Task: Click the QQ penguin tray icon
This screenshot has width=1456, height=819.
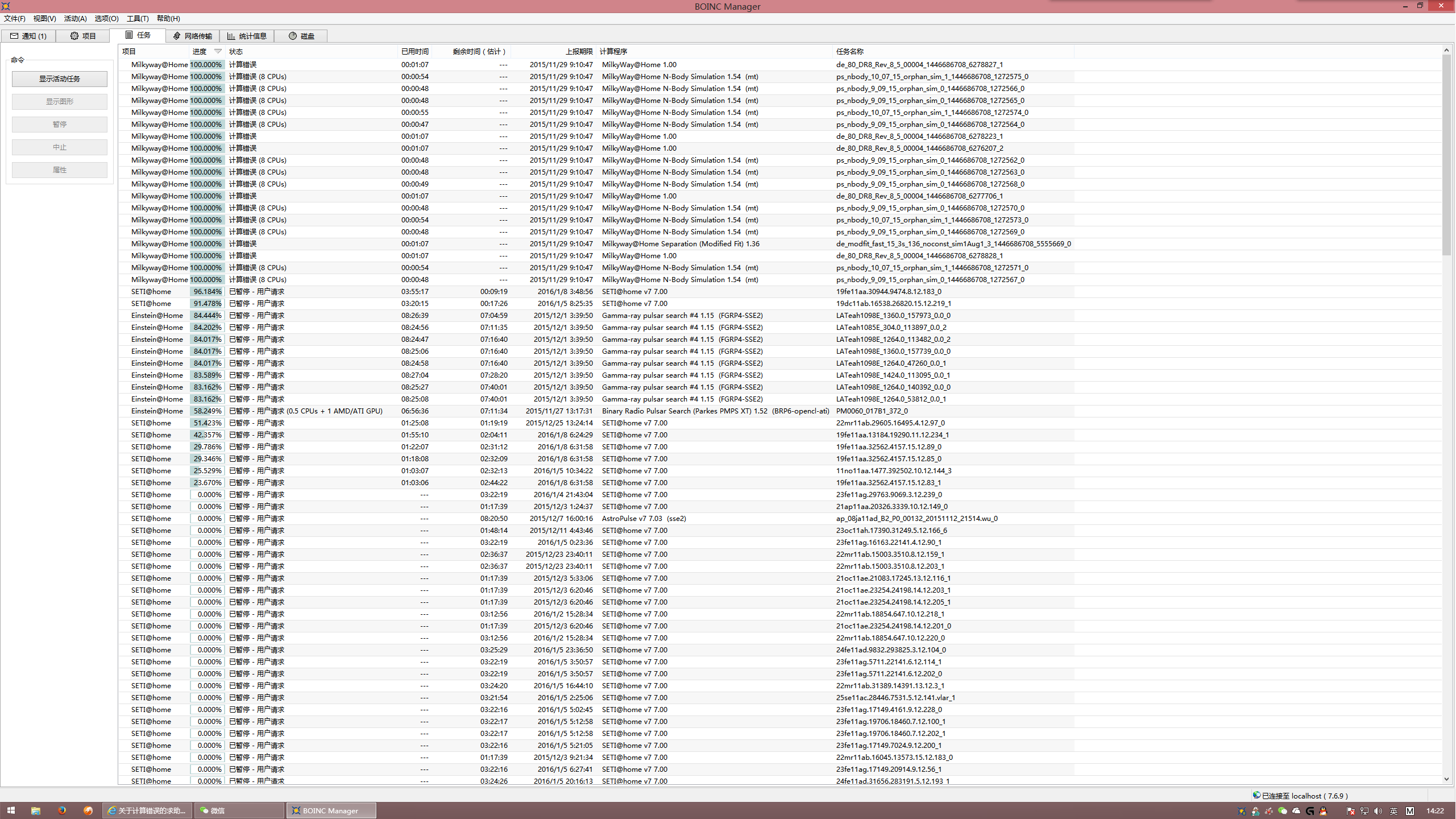Action: (x=1324, y=811)
